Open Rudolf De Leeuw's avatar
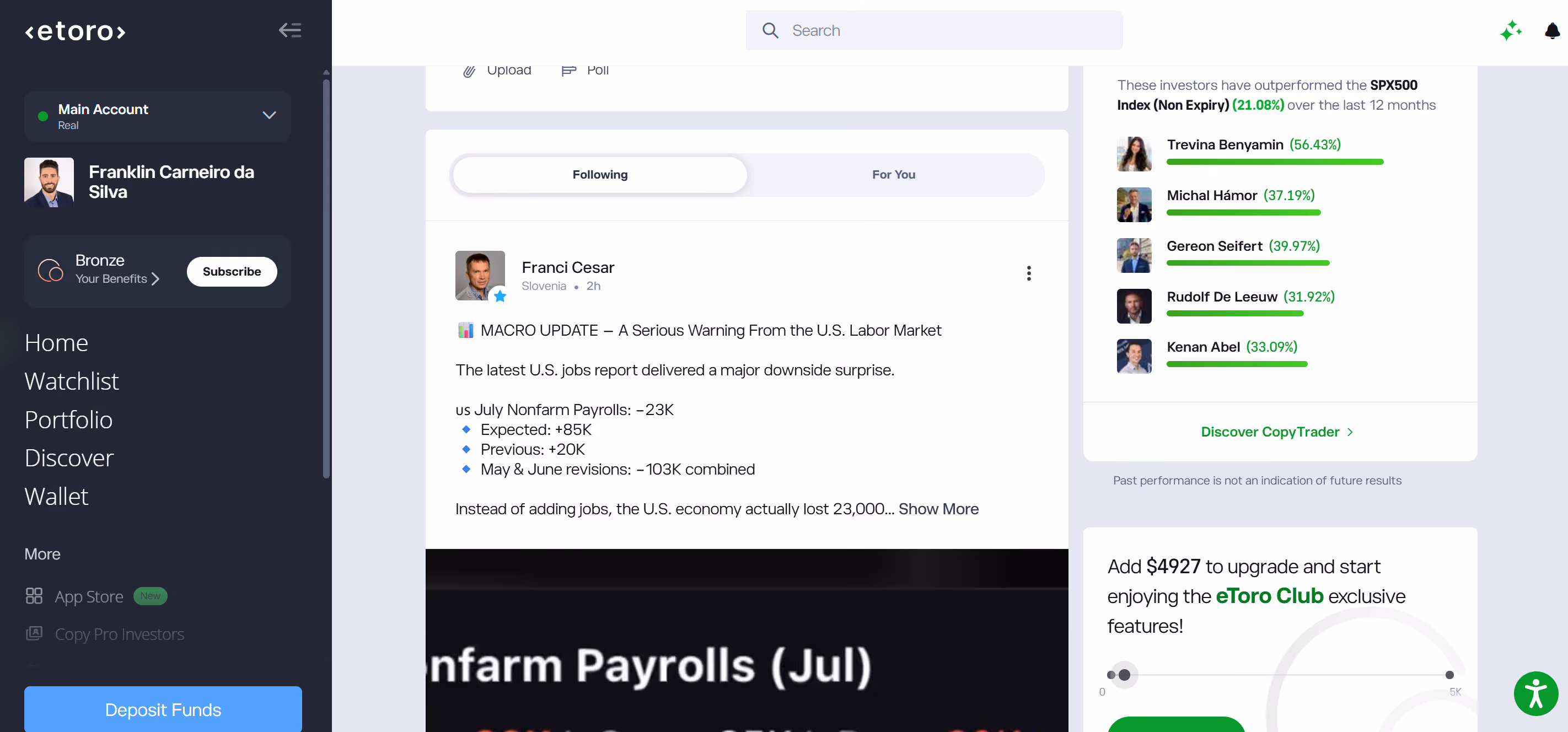Viewport: 1568px width, 732px height. point(1134,306)
